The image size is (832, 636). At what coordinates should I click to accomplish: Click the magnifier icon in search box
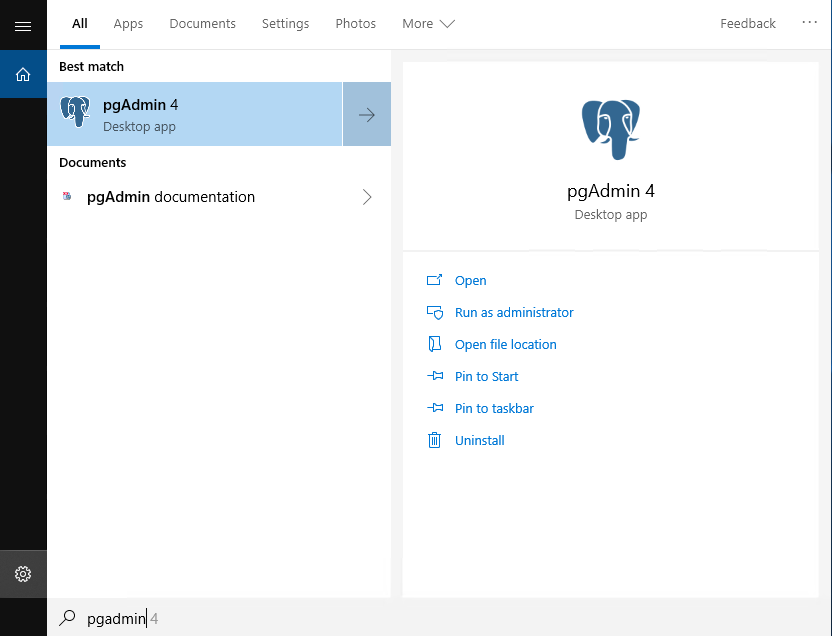(67, 617)
